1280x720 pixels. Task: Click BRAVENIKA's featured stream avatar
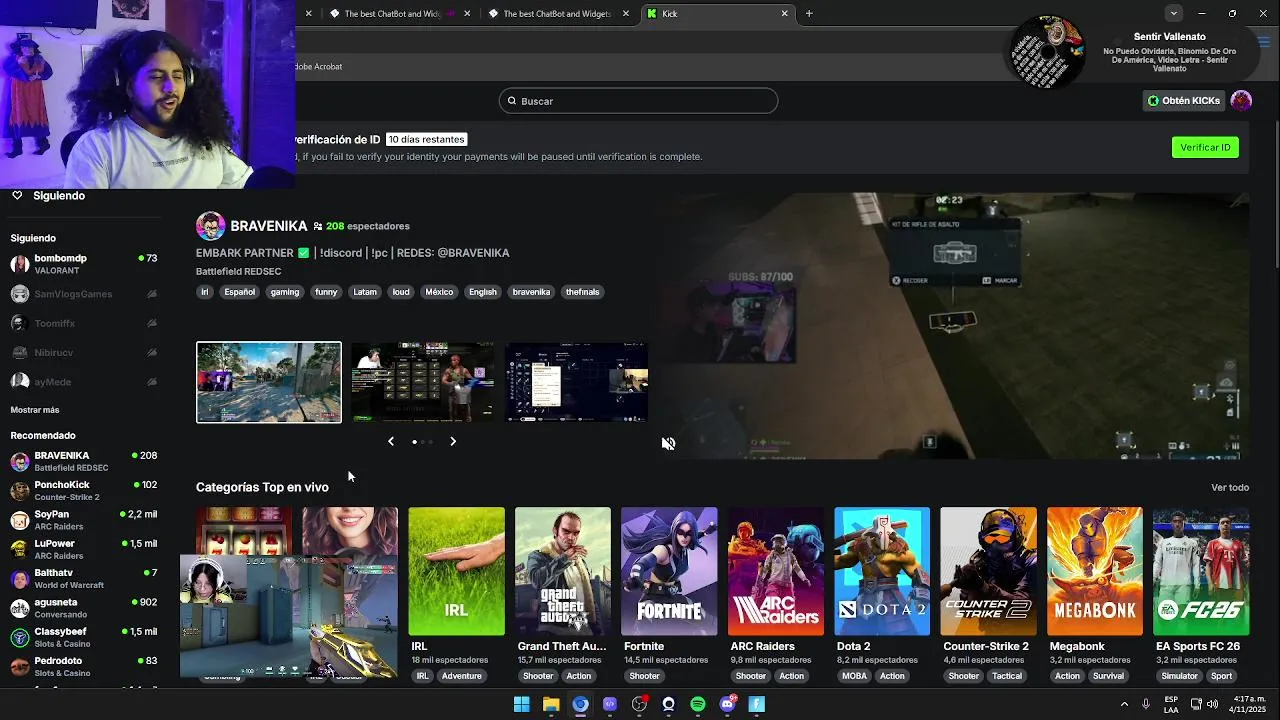point(210,226)
